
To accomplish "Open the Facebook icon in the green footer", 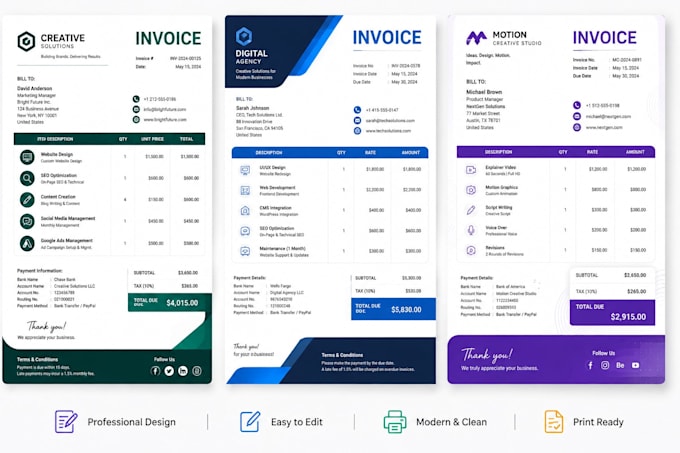I will pyautogui.click(x=155, y=371).
